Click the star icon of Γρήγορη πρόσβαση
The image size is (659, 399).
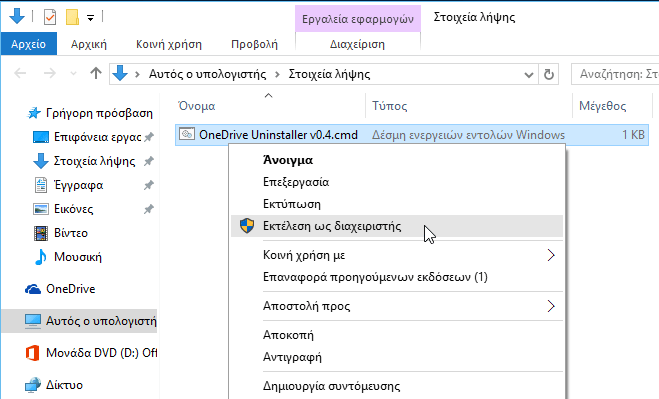click(34, 113)
